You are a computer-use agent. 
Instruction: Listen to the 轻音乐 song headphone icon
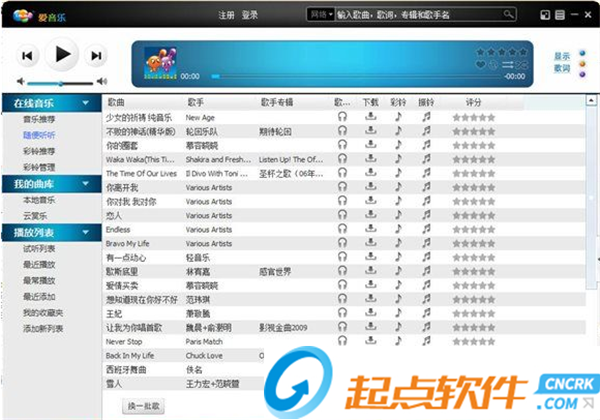(x=342, y=257)
